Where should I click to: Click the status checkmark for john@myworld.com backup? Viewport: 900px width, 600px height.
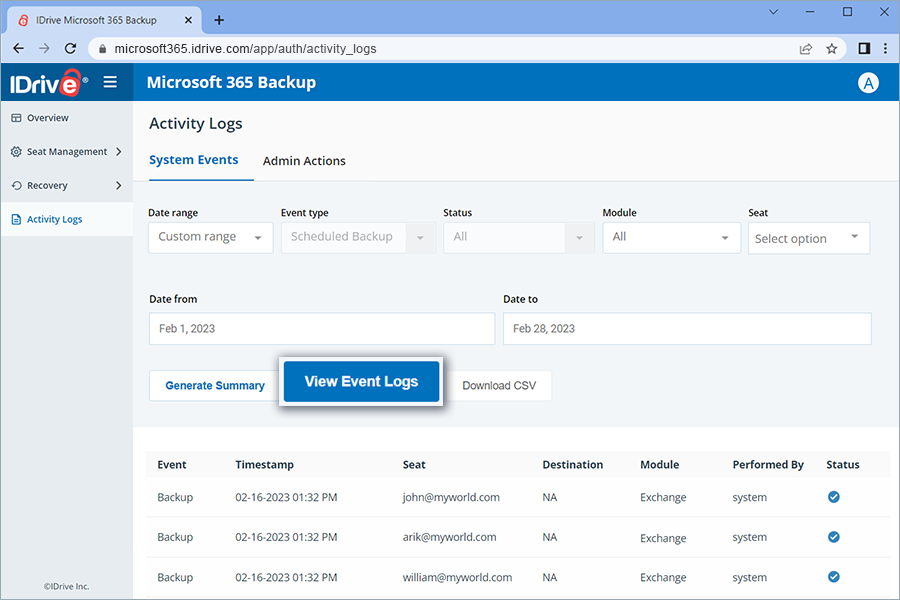coord(833,497)
